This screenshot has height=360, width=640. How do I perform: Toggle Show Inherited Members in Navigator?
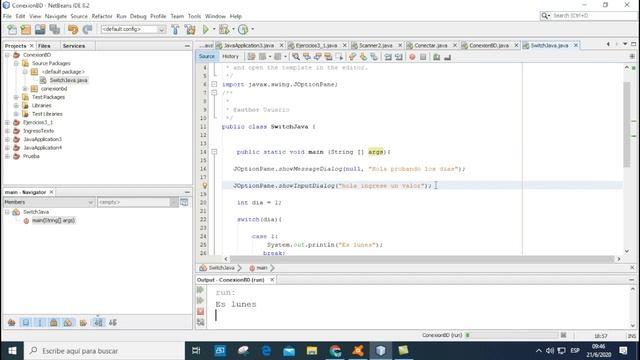pos(11,323)
